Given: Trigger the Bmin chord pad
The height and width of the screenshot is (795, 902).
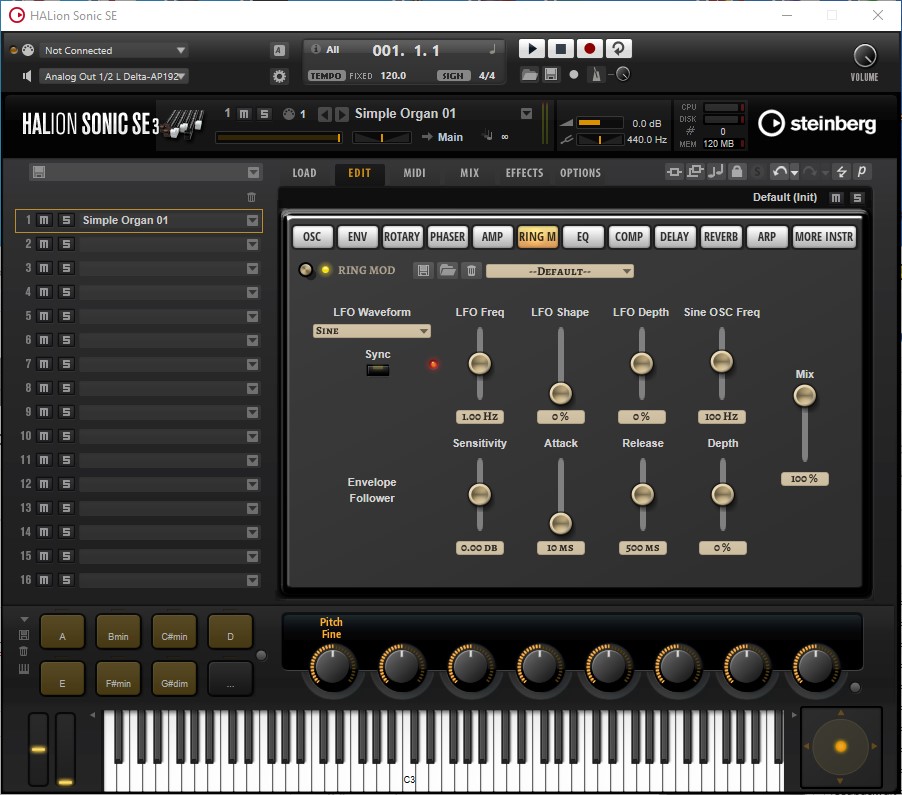Looking at the screenshot, I should 118,632.
